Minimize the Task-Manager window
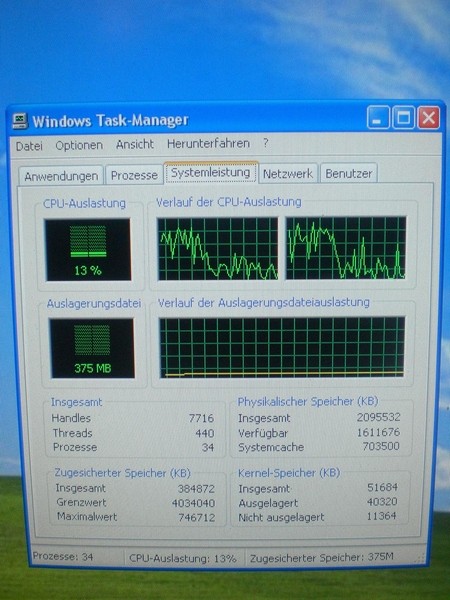 (x=378, y=117)
